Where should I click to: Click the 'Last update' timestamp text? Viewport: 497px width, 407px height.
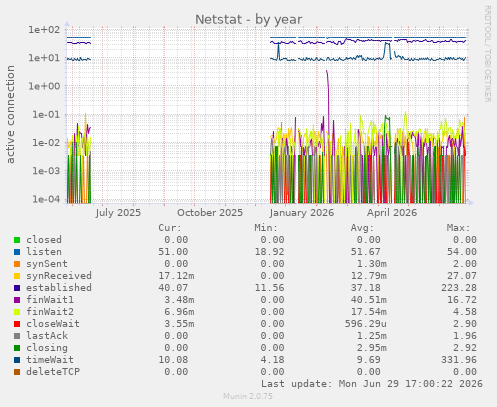(x=372, y=384)
